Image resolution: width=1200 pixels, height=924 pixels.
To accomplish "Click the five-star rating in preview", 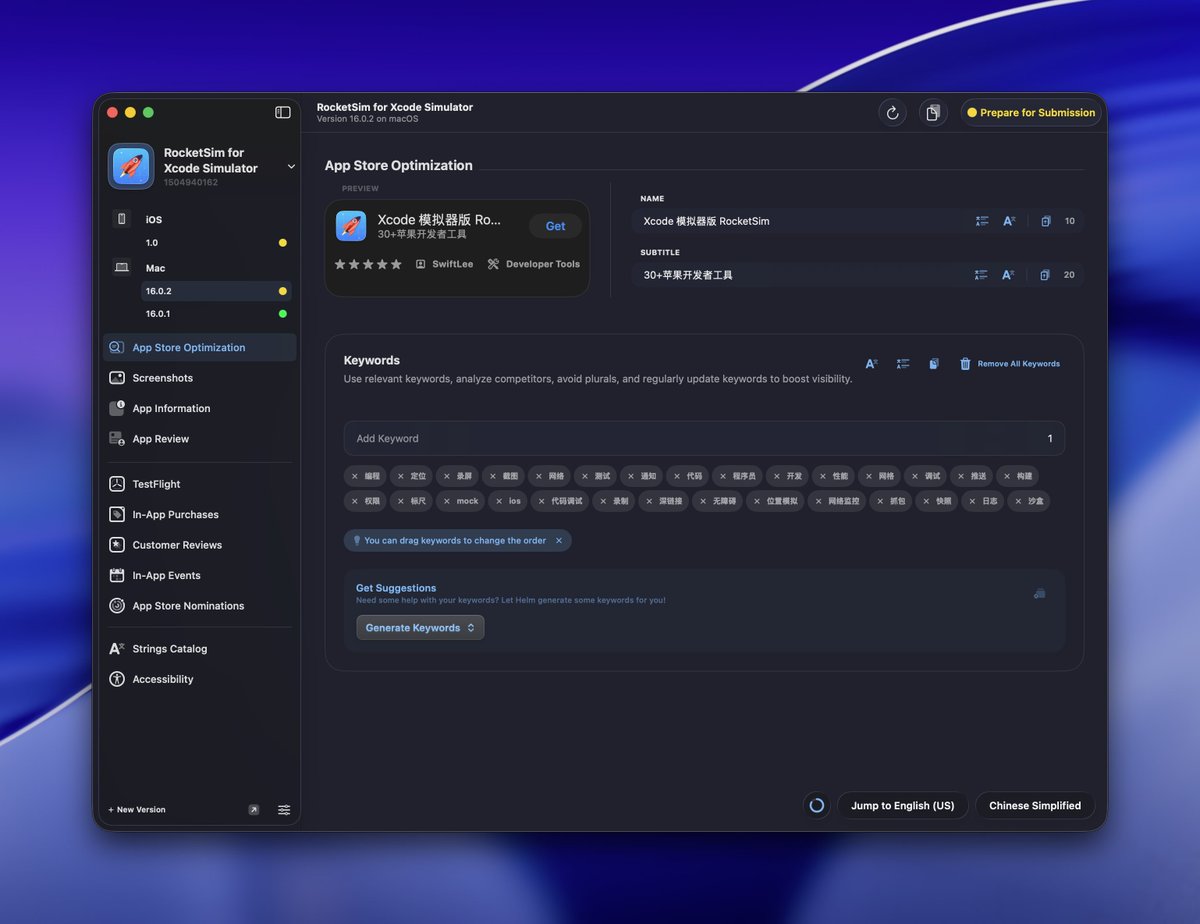I will click(x=368, y=264).
